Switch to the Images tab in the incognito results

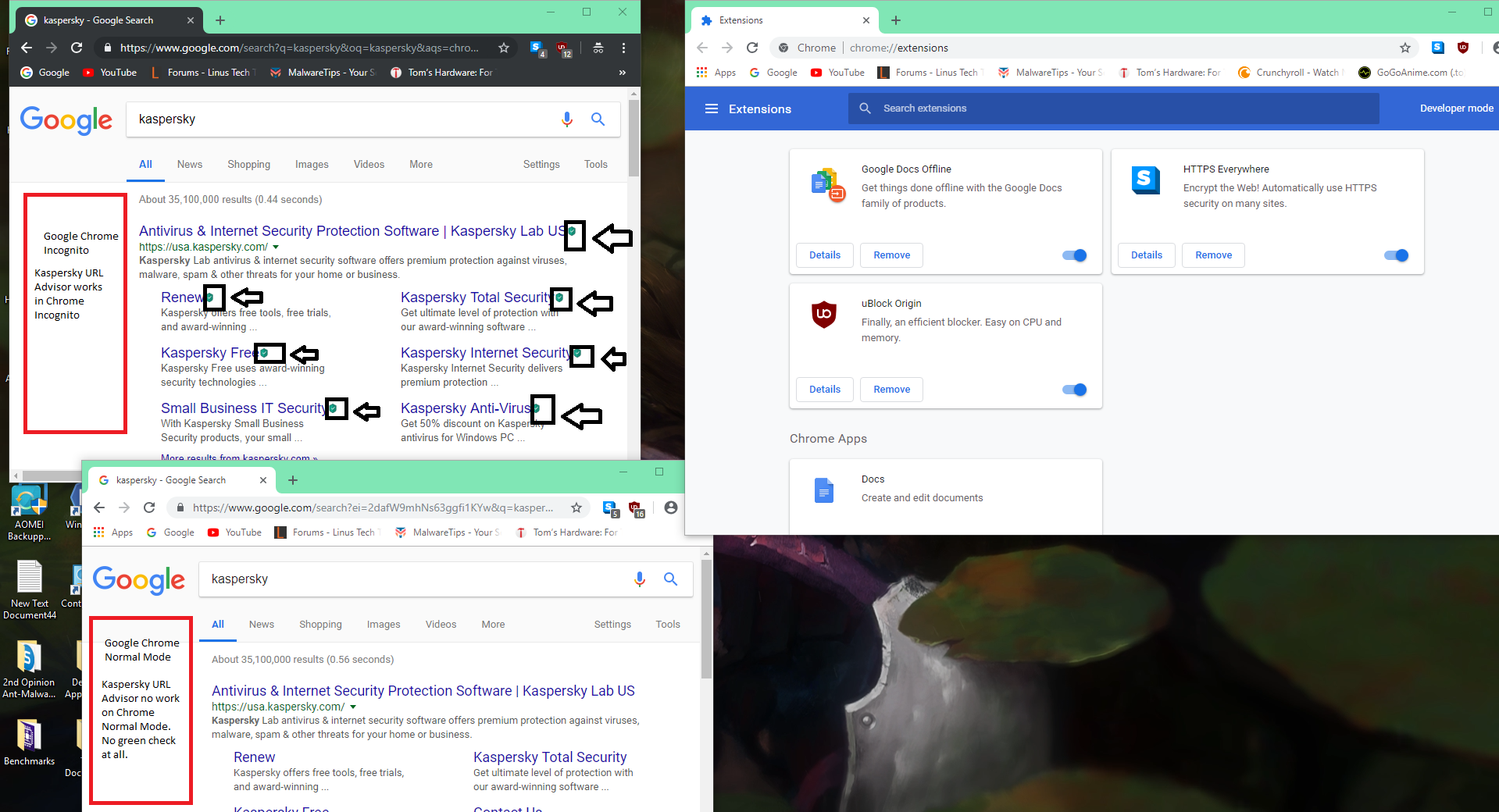[x=312, y=164]
